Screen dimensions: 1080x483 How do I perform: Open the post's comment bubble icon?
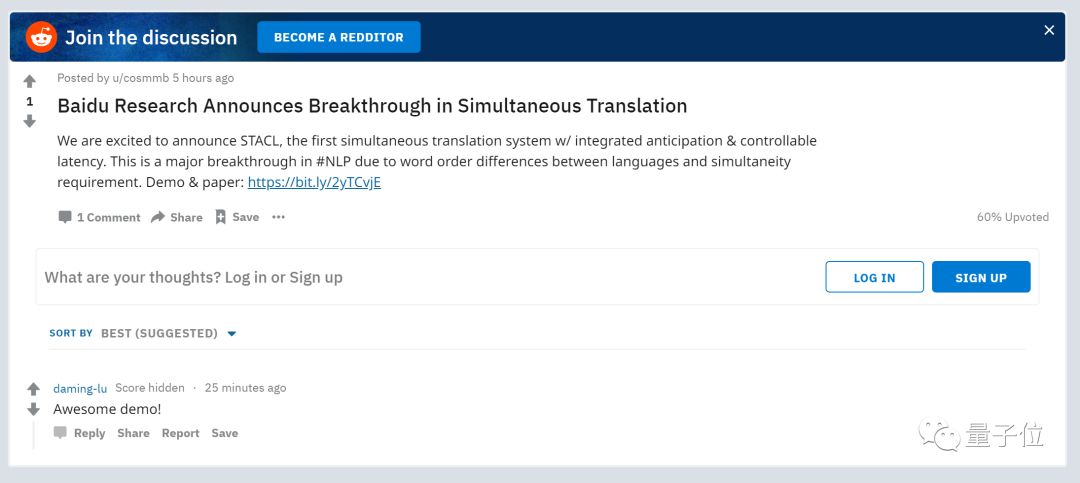(x=65, y=217)
